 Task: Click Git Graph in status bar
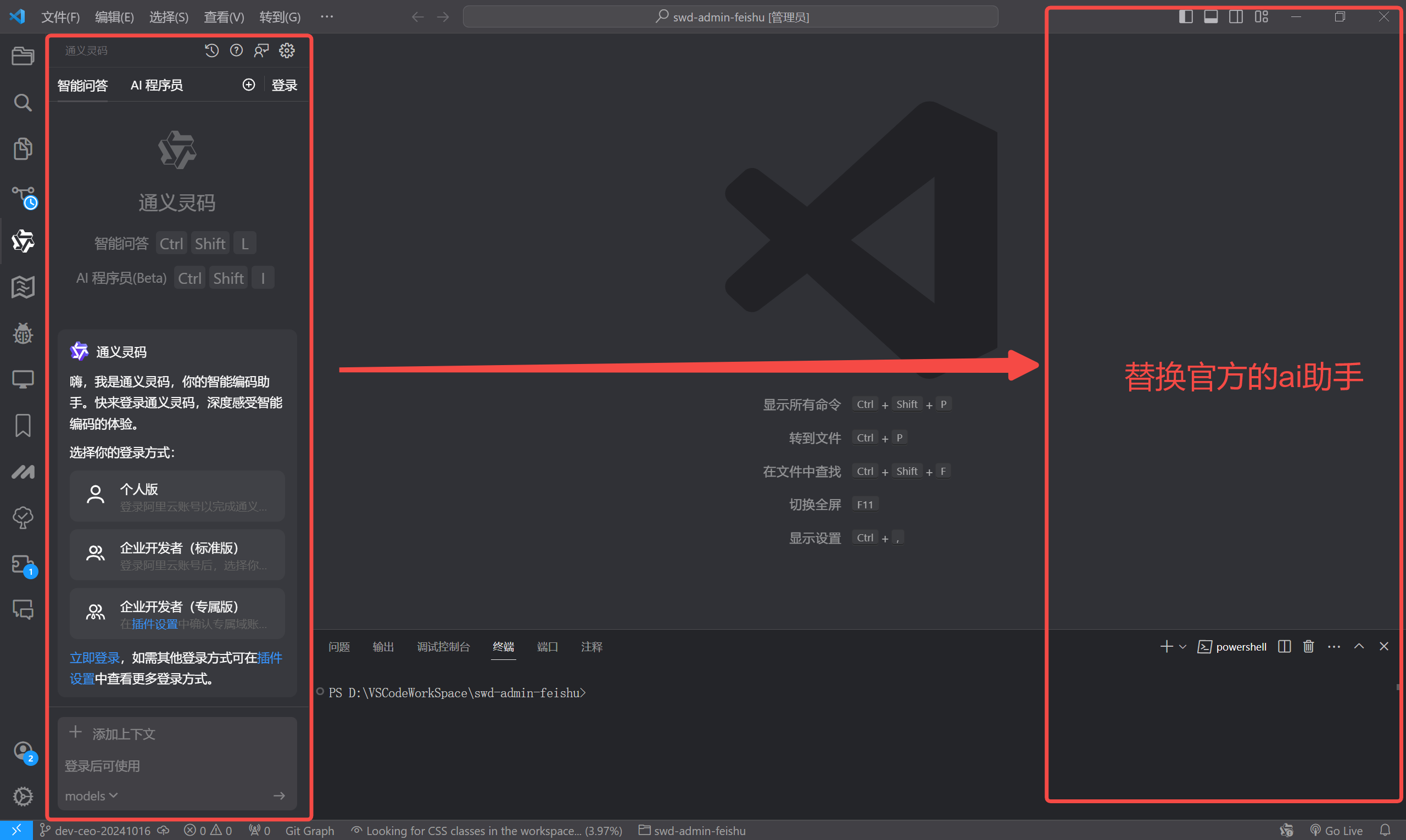[310, 830]
